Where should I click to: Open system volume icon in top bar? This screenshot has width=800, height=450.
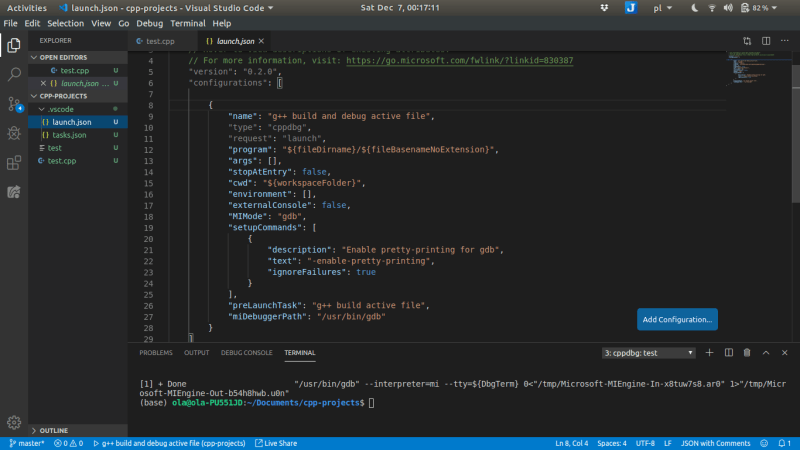(x=728, y=8)
